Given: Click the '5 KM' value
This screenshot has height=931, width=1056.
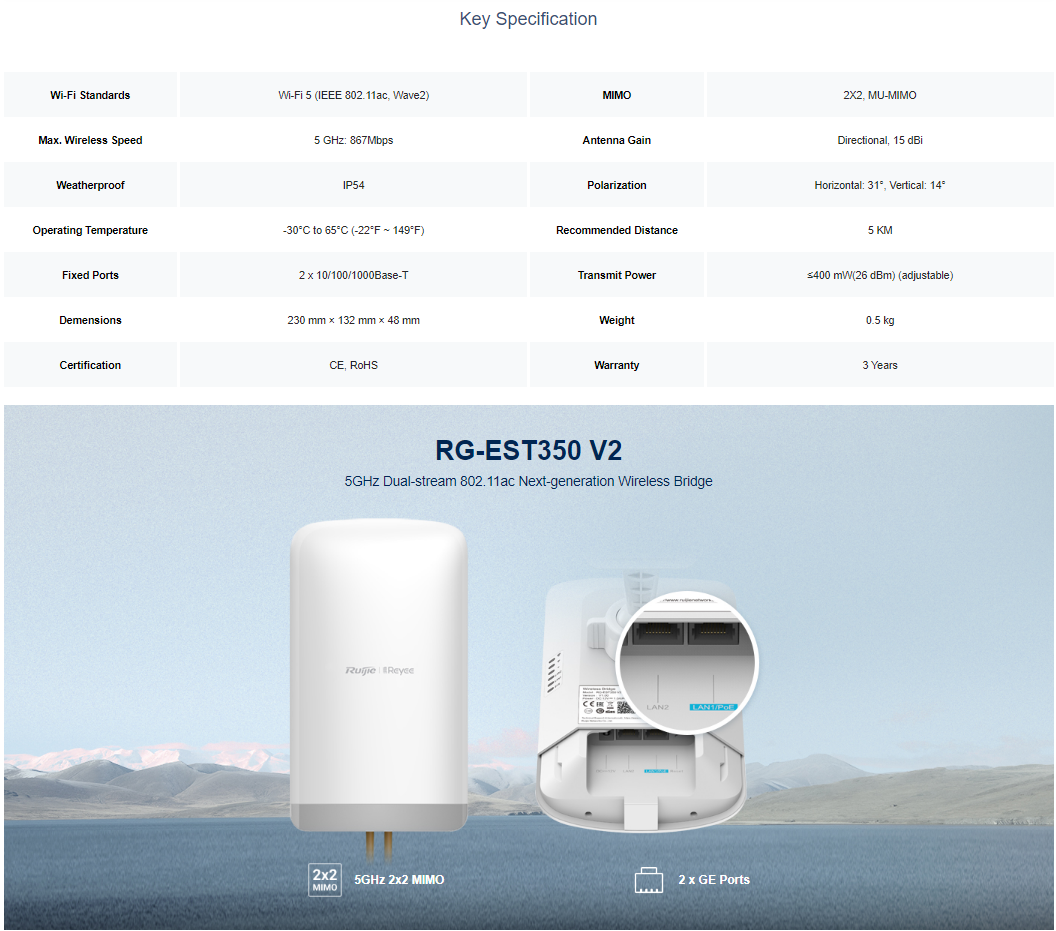Looking at the screenshot, I should tap(880, 230).
